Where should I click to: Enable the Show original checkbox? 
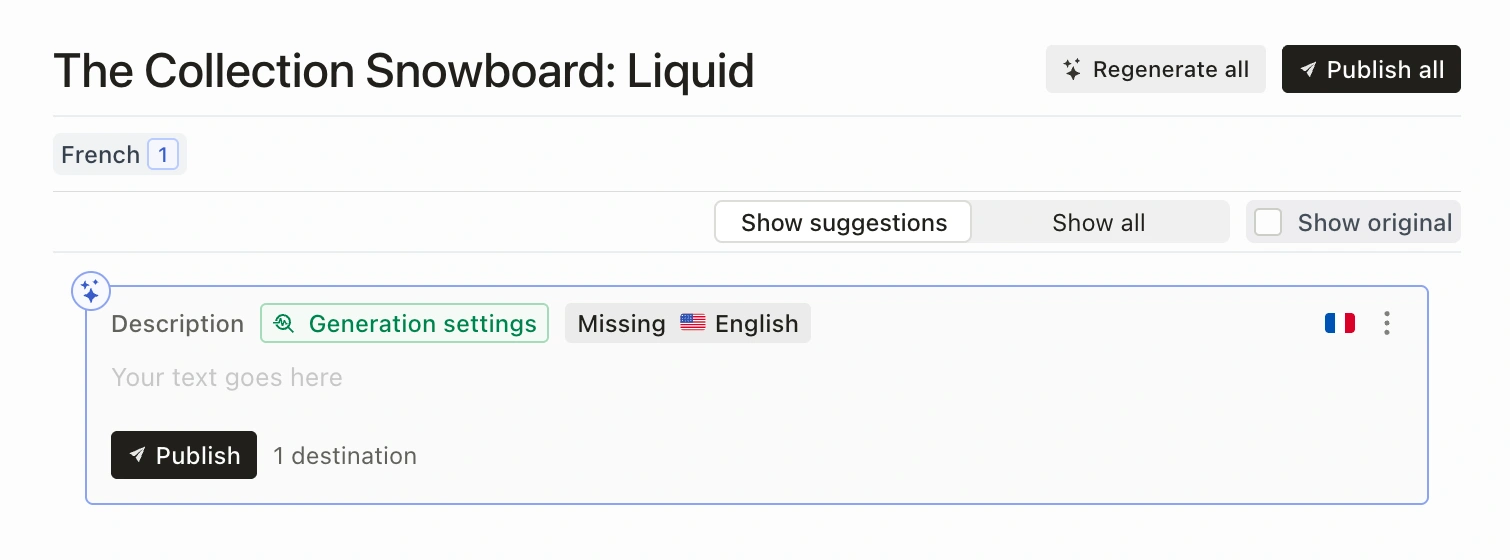(x=1268, y=222)
